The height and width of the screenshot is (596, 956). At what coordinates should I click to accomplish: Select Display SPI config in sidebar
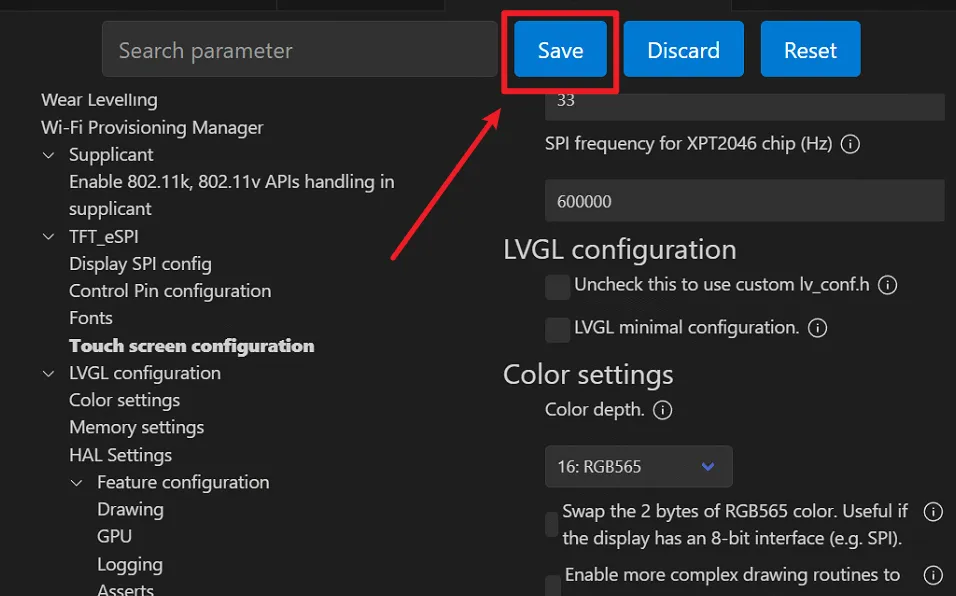pos(140,264)
